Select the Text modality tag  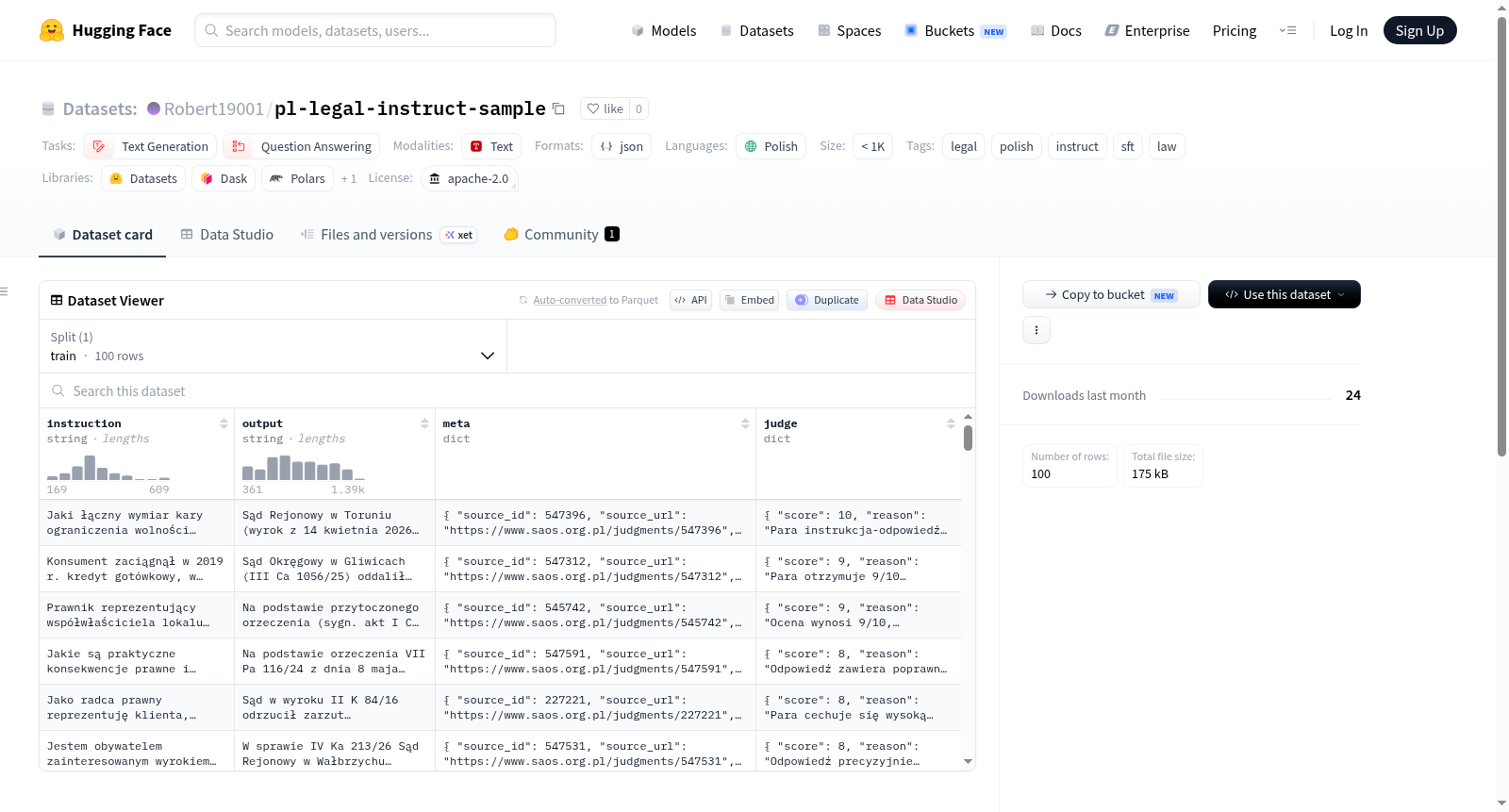click(491, 146)
